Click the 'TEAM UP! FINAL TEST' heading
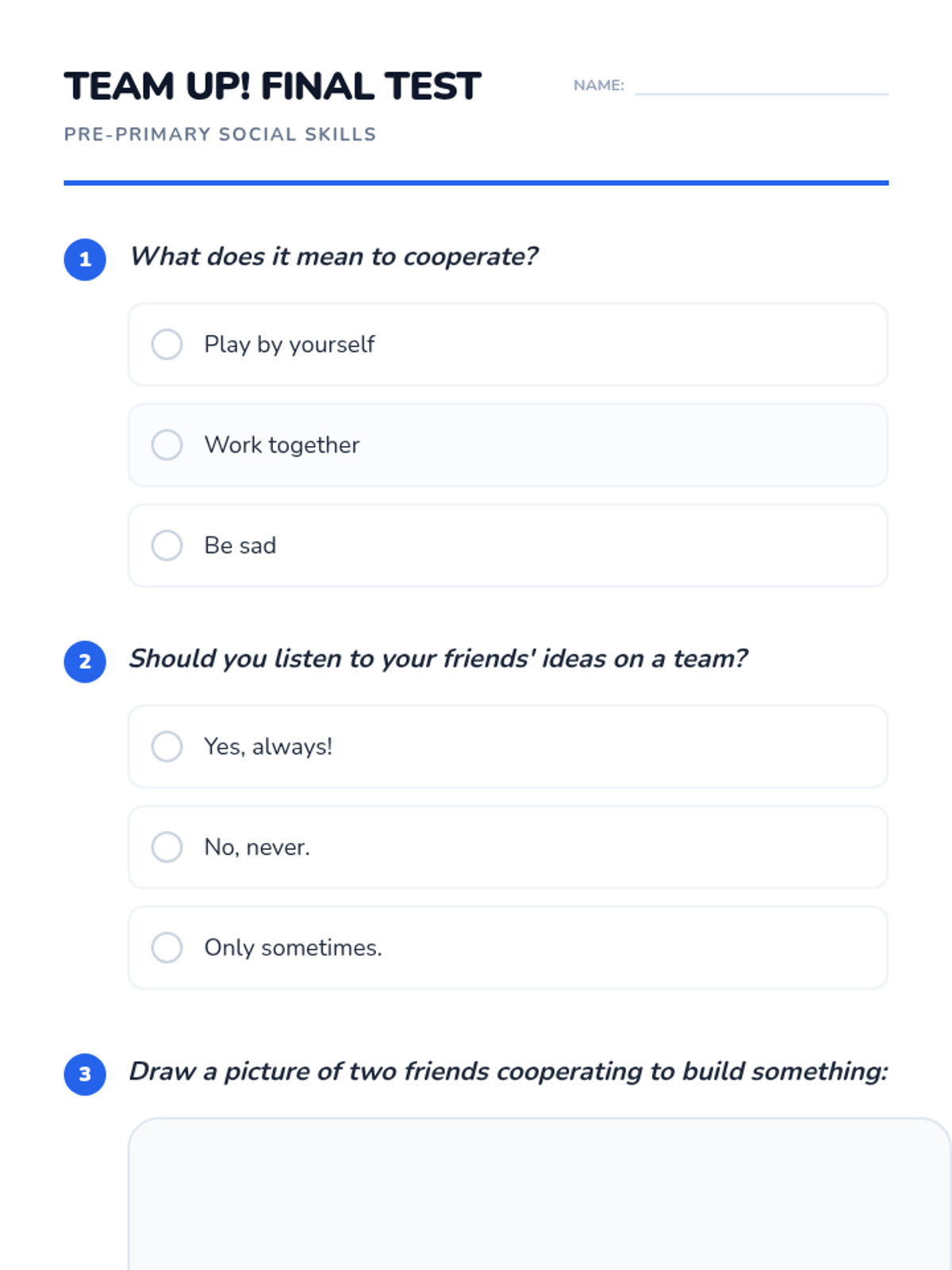The width and height of the screenshot is (952, 1270). point(273,86)
